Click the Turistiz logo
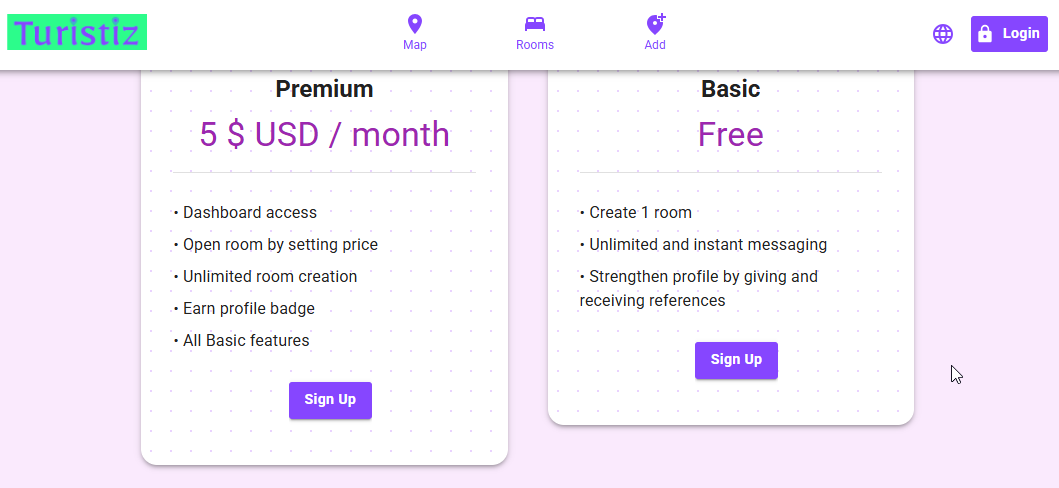Viewport: 1059px width, 488px height. pyautogui.click(x=77, y=32)
